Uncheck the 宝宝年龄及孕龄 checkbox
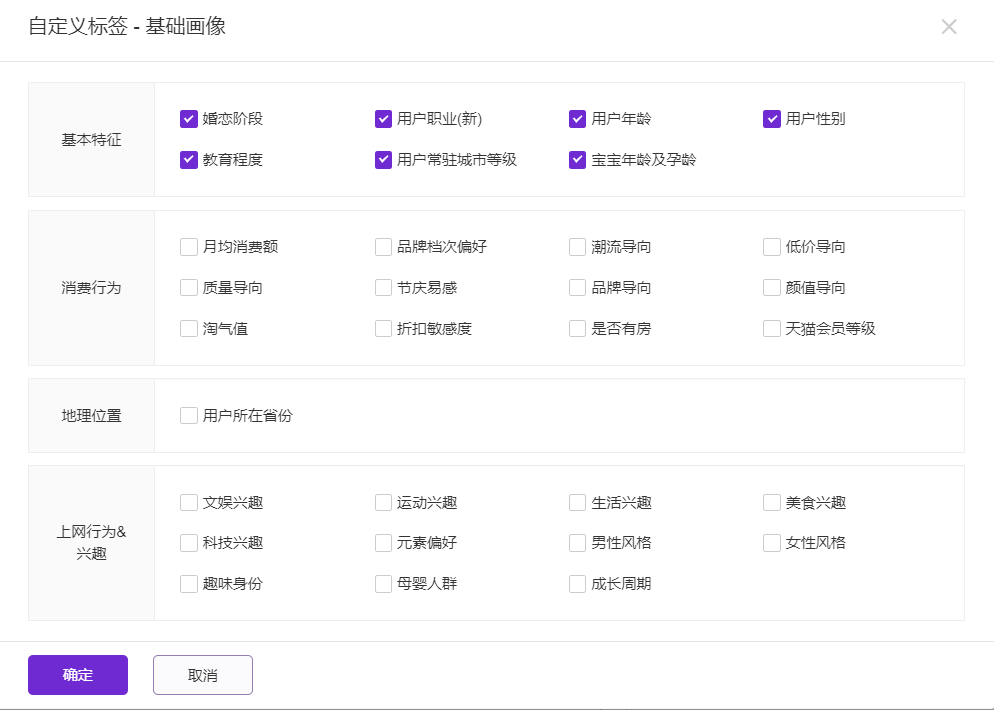994x710 pixels. [577, 160]
